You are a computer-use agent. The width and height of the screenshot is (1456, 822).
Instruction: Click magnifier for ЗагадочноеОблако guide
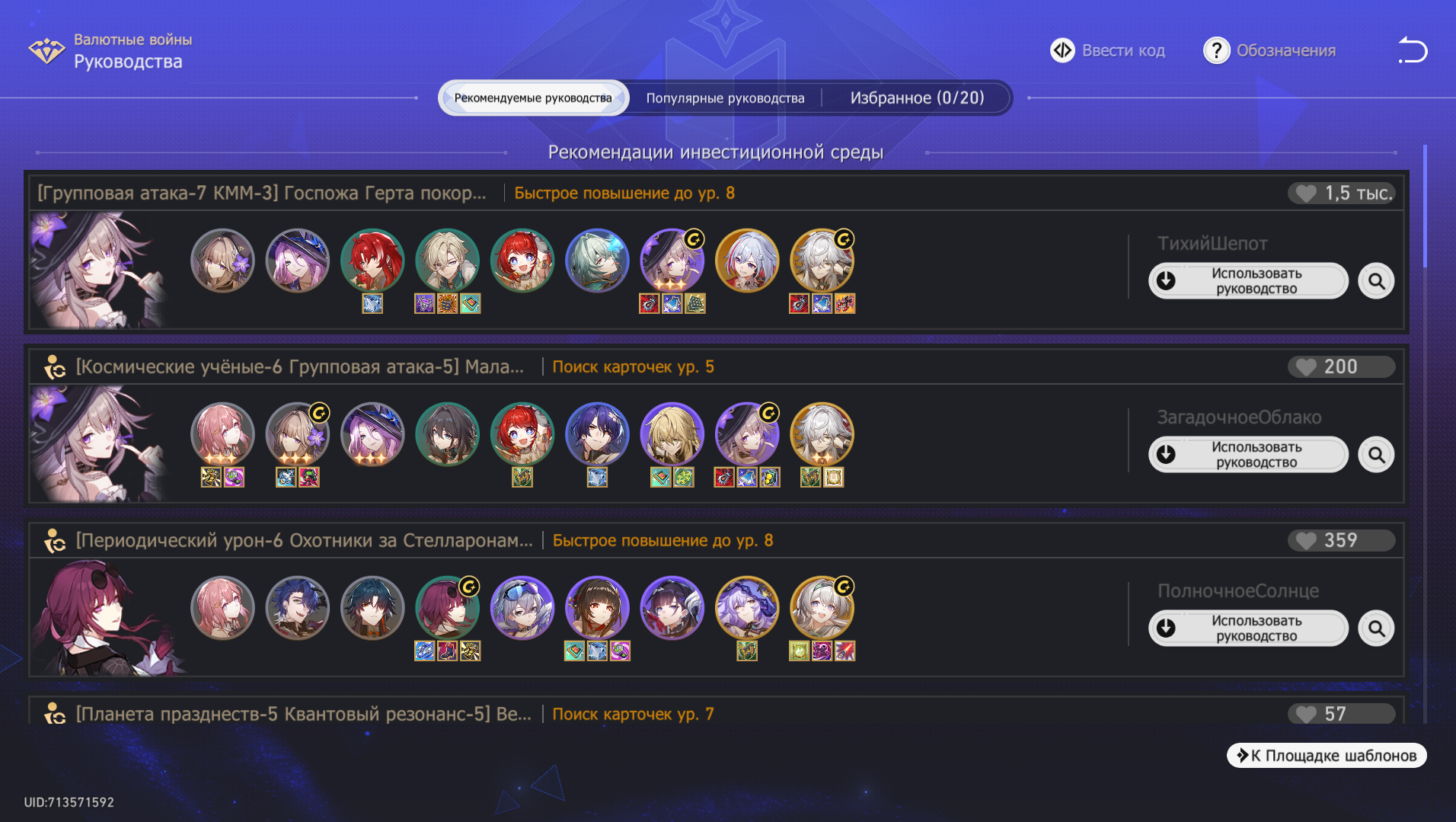coord(1376,455)
